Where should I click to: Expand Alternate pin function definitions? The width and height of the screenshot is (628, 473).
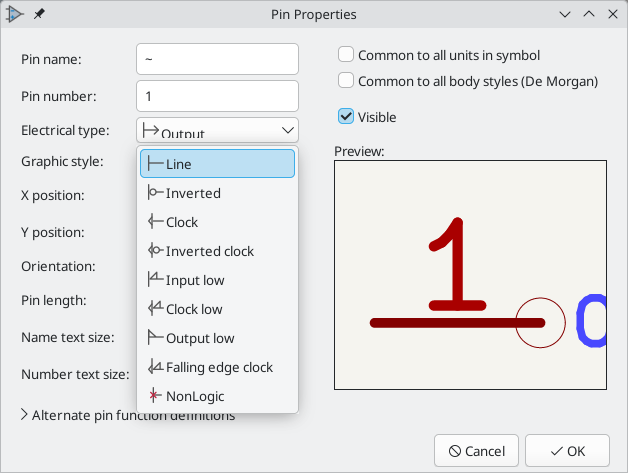tap(128, 415)
